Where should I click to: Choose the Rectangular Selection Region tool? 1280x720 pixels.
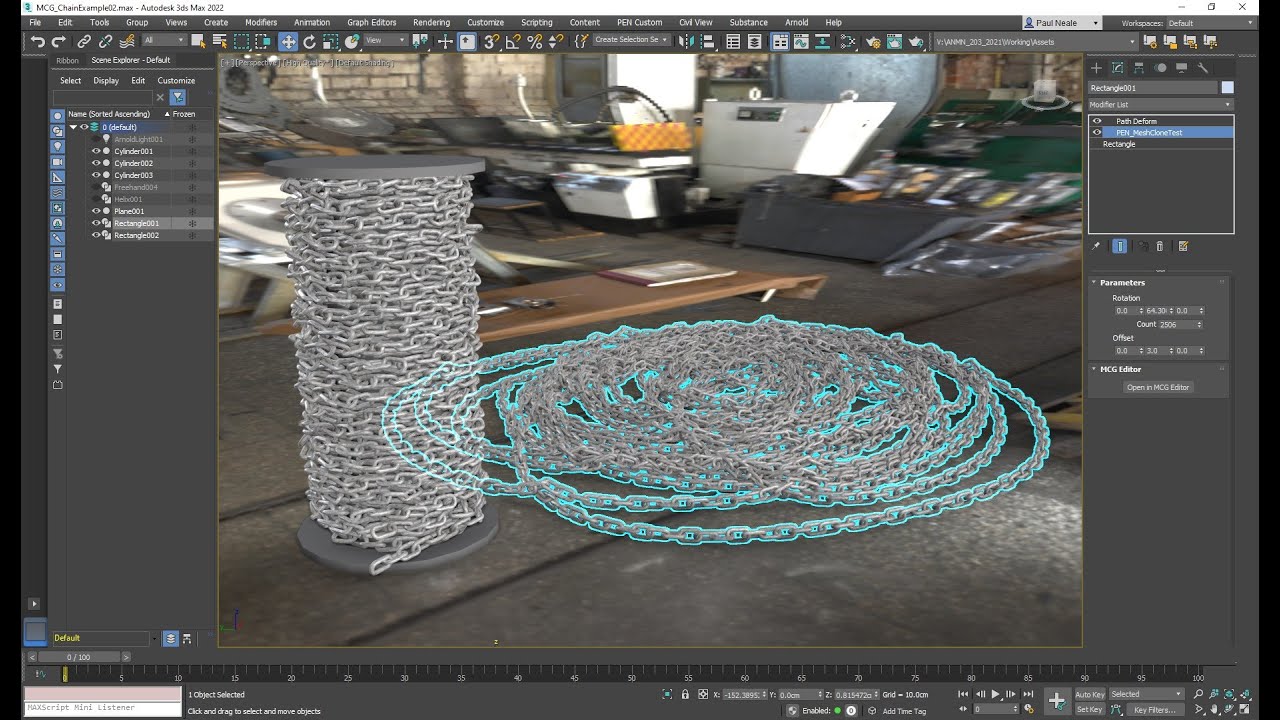pyautogui.click(x=242, y=41)
